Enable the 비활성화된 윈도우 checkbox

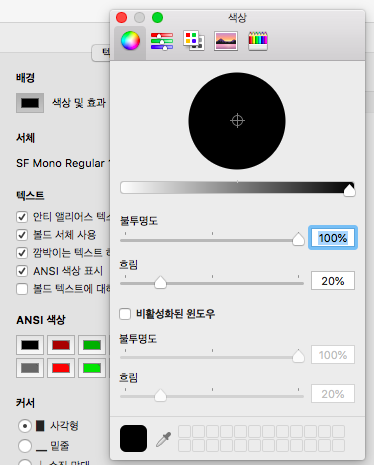coord(125,314)
